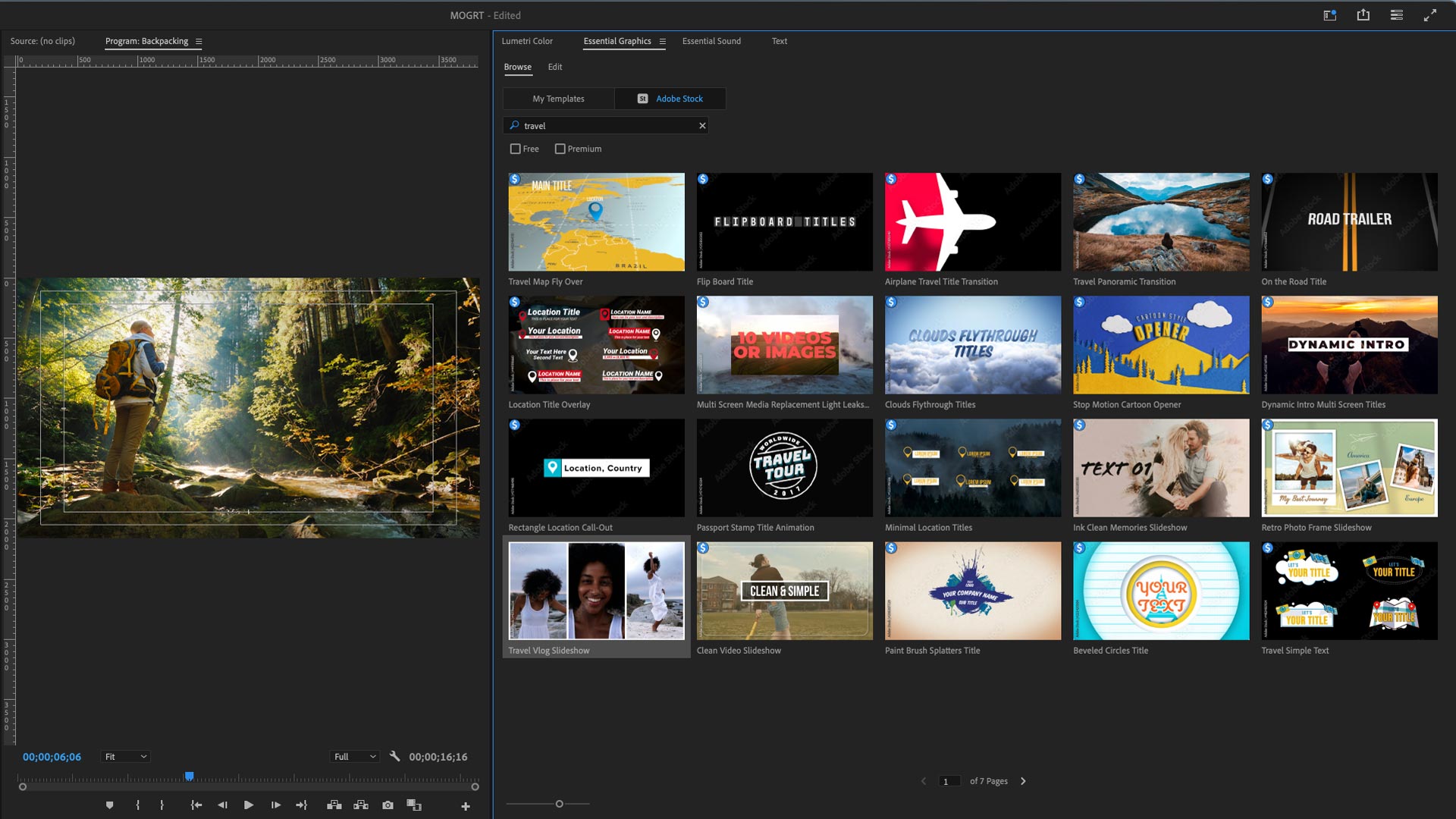
Task: Switch to the Lumetri Color tab
Action: click(527, 41)
